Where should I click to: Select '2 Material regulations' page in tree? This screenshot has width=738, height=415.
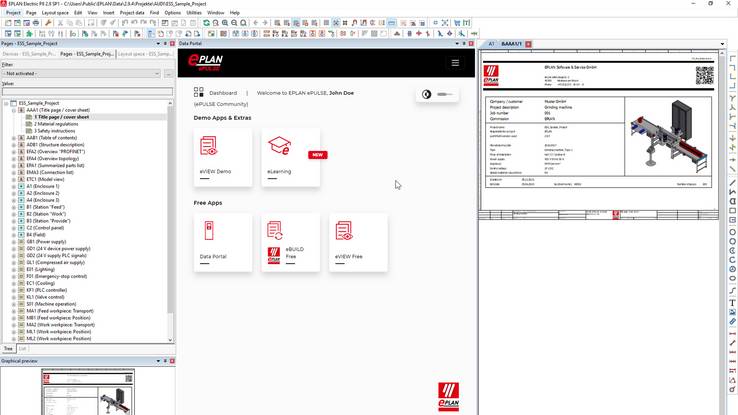point(56,124)
